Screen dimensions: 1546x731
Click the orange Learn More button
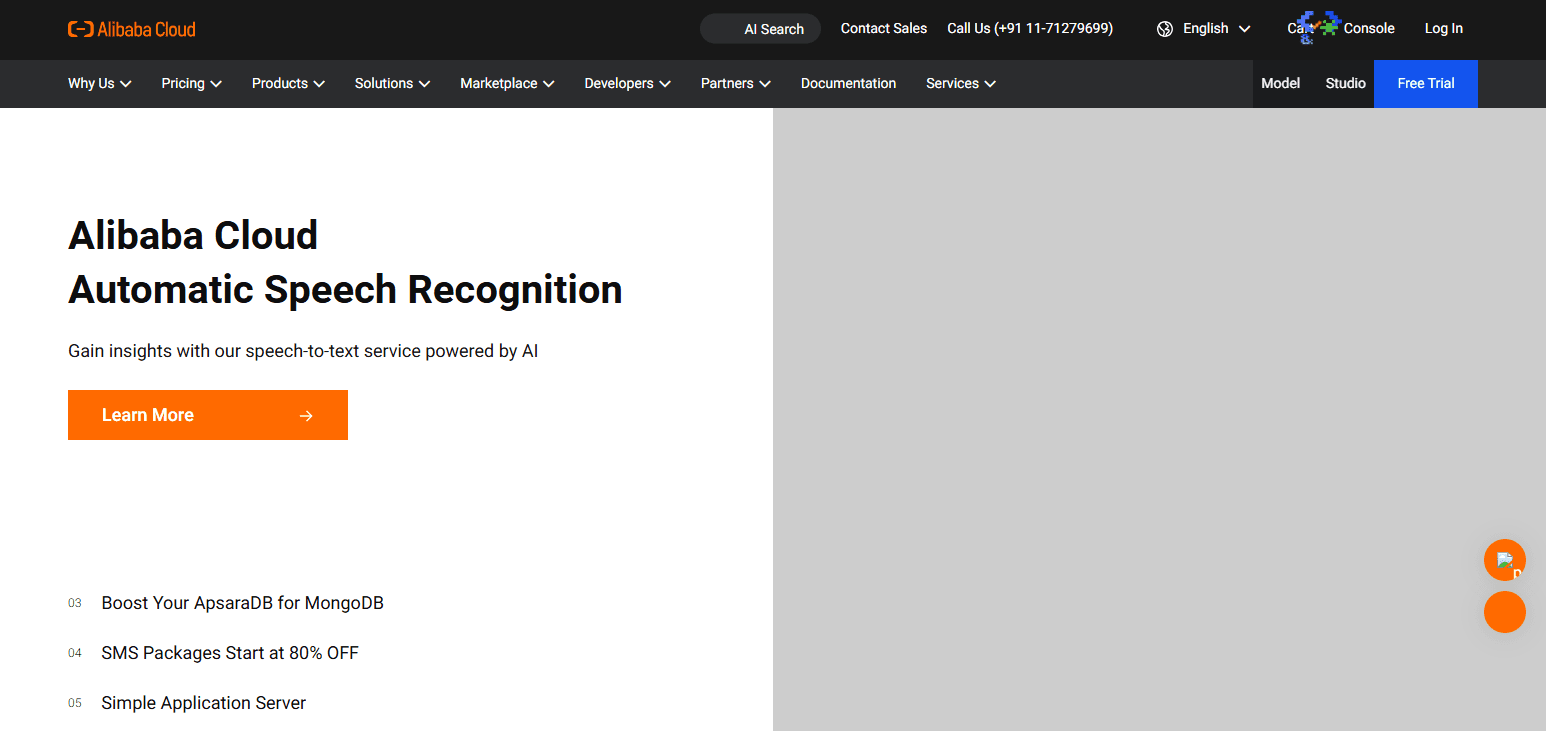point(208,415)
